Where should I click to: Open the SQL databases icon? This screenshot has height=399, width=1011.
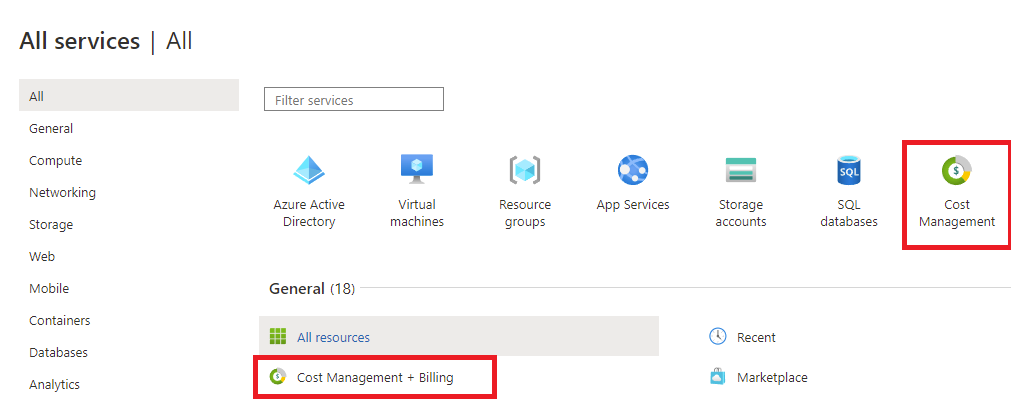849,170
